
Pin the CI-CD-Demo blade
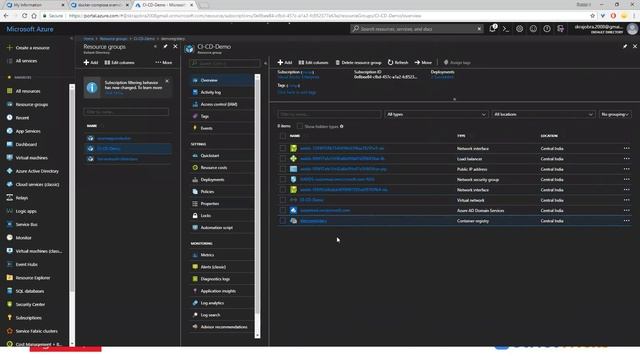click(x=625, y=47)
